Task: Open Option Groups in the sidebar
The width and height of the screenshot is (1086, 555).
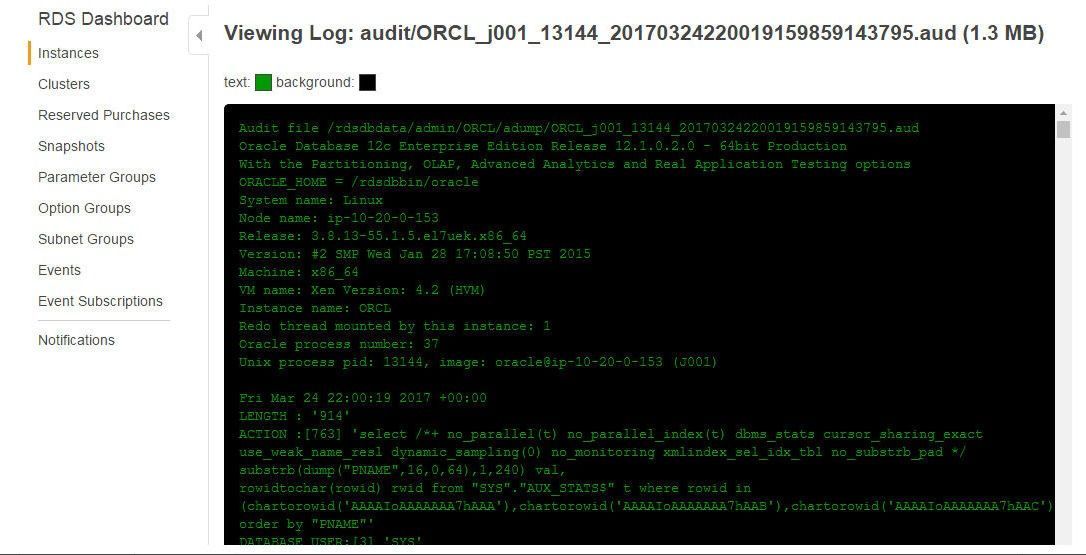Action: [x=84, y=208]
